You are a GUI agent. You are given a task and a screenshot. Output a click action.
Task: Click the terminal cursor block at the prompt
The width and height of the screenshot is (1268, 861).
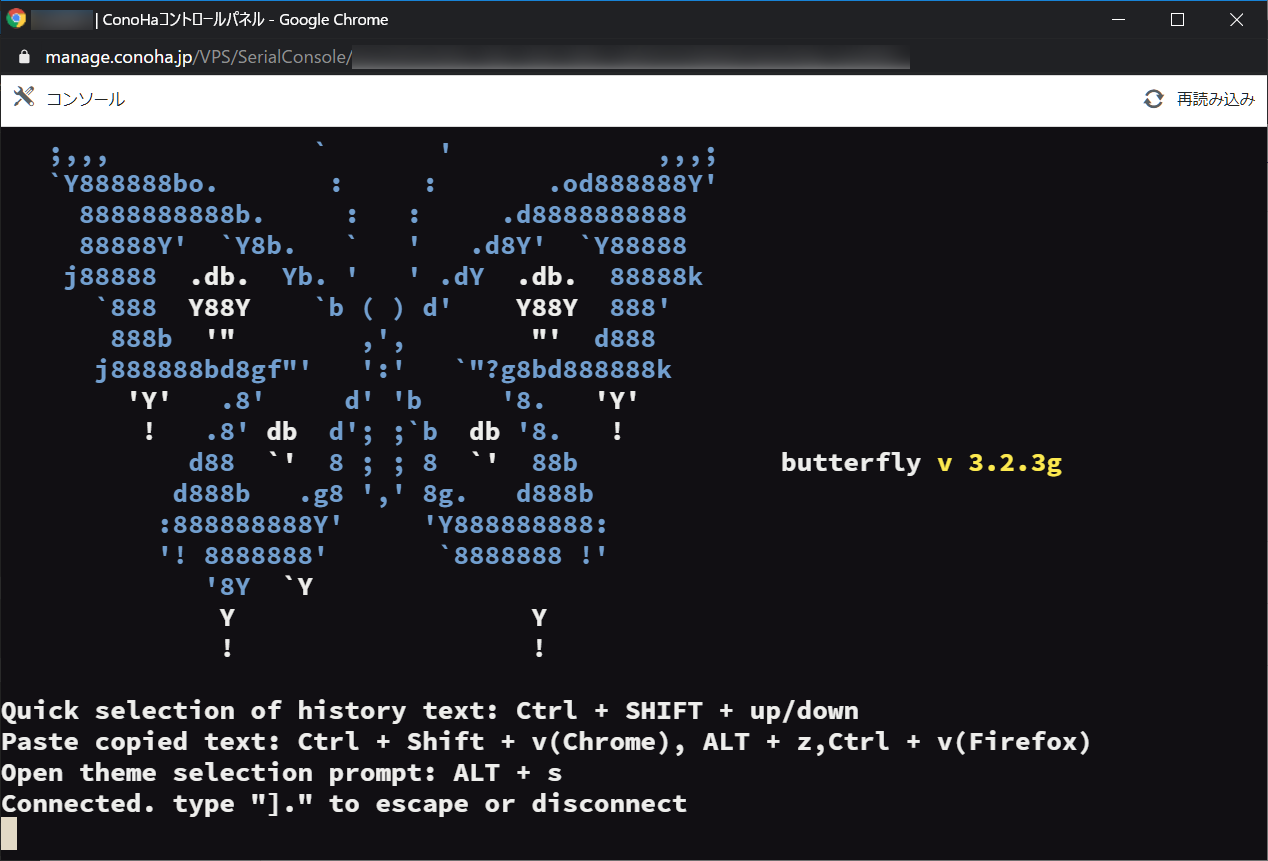(x=9, y=834)
